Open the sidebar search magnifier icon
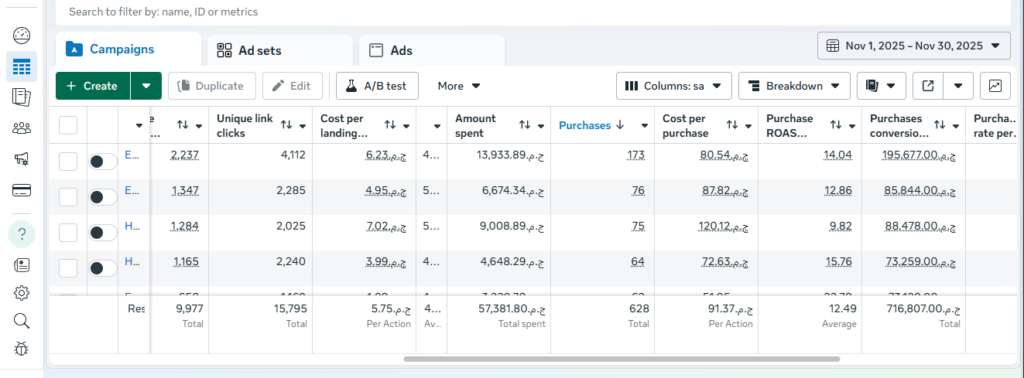This screenshot has width=1024, height=378. (22, 321)
